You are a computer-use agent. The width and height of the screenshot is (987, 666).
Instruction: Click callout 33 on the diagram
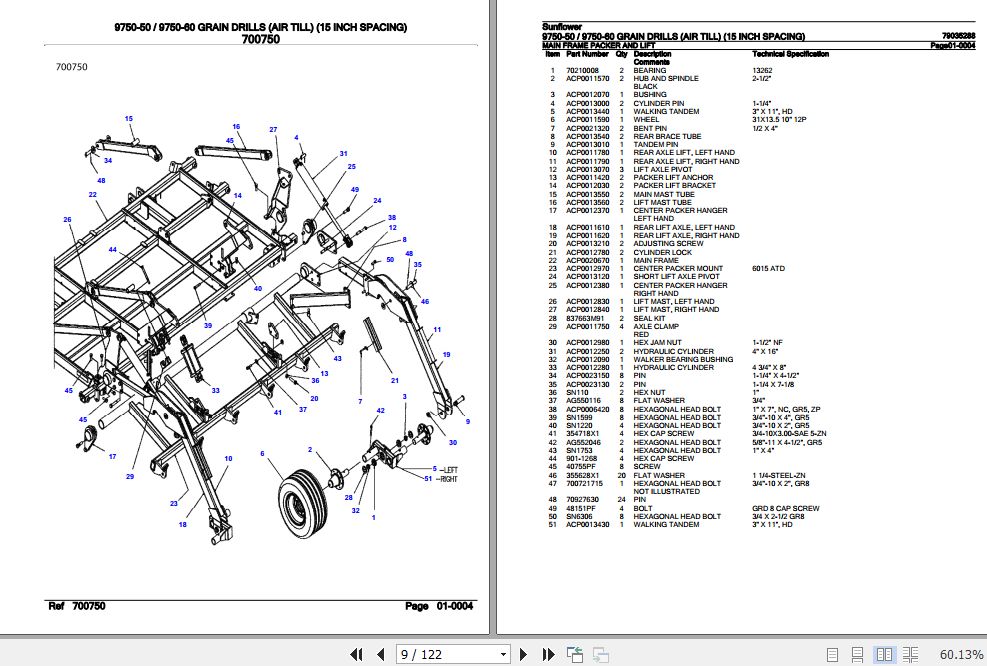215,390
